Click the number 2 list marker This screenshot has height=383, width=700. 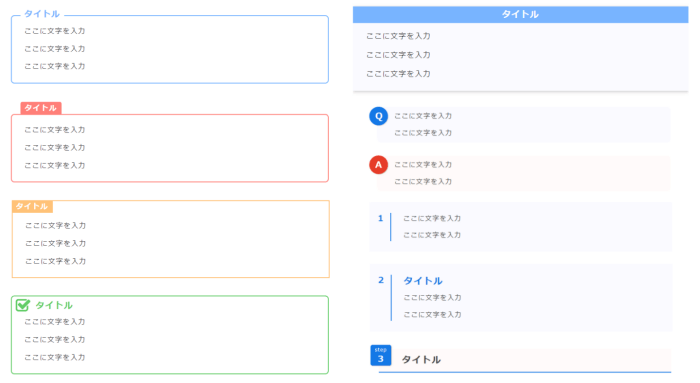(381, 280)
